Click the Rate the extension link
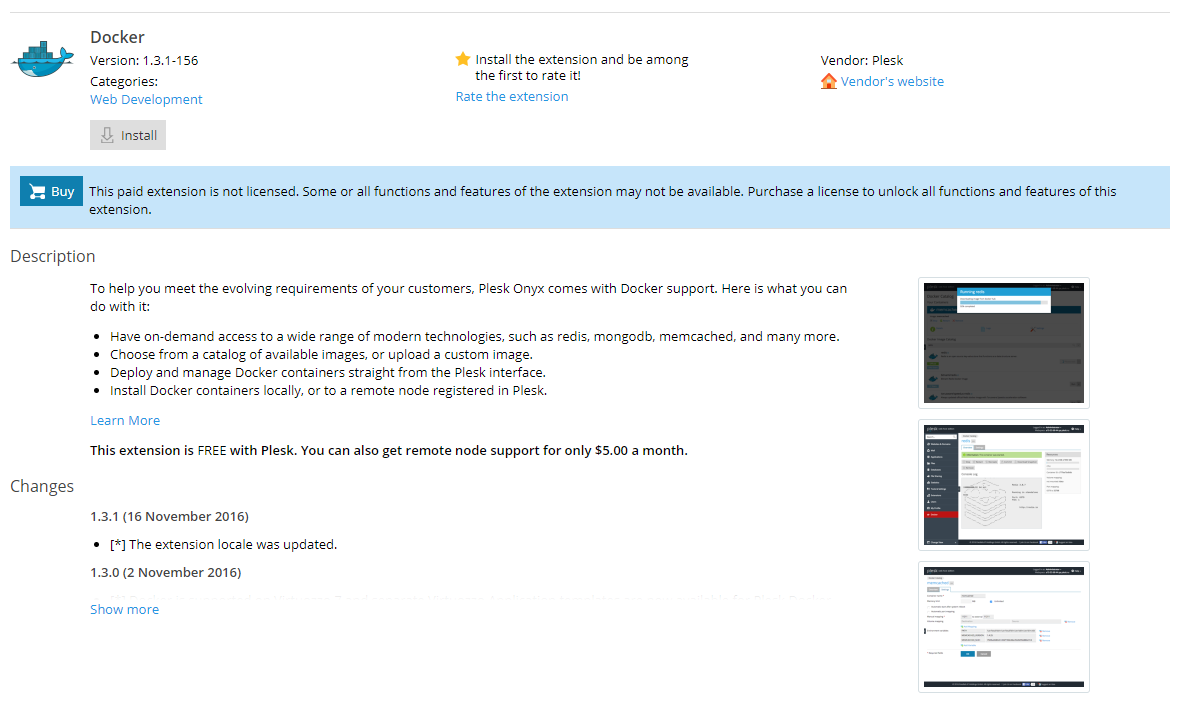 (511, 97)
